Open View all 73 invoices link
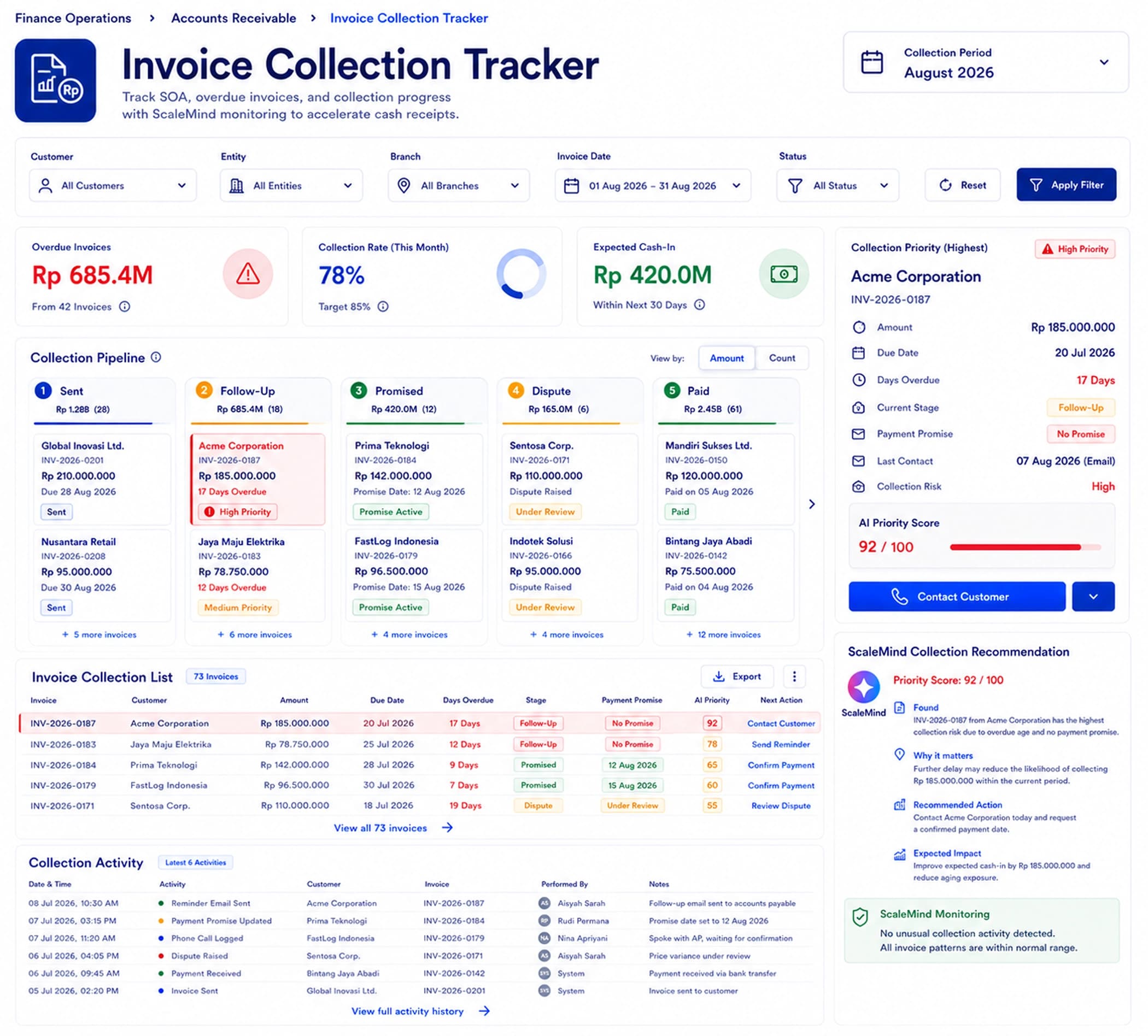The height and width of the screenshot is (1036, 1148). click(393, 828)
